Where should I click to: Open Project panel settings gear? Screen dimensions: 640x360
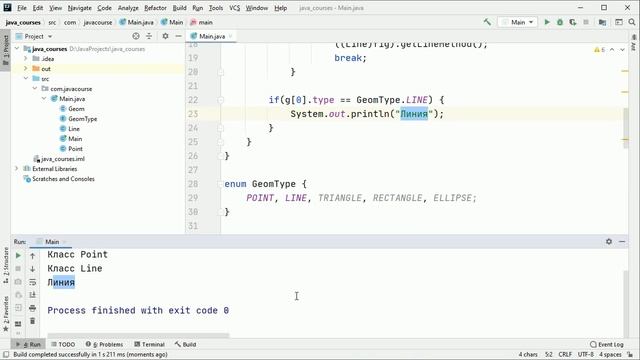point(165,36)
